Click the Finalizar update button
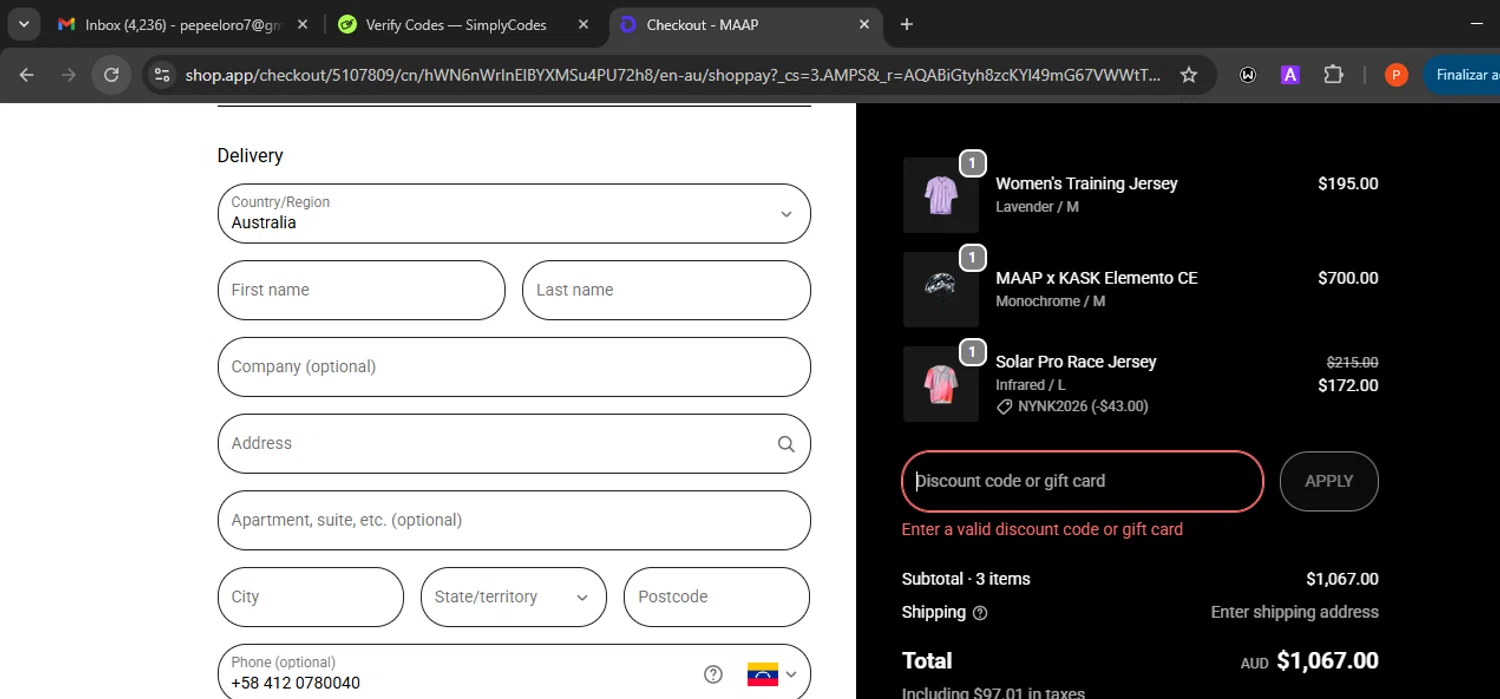 click(x=1462, y=75)
